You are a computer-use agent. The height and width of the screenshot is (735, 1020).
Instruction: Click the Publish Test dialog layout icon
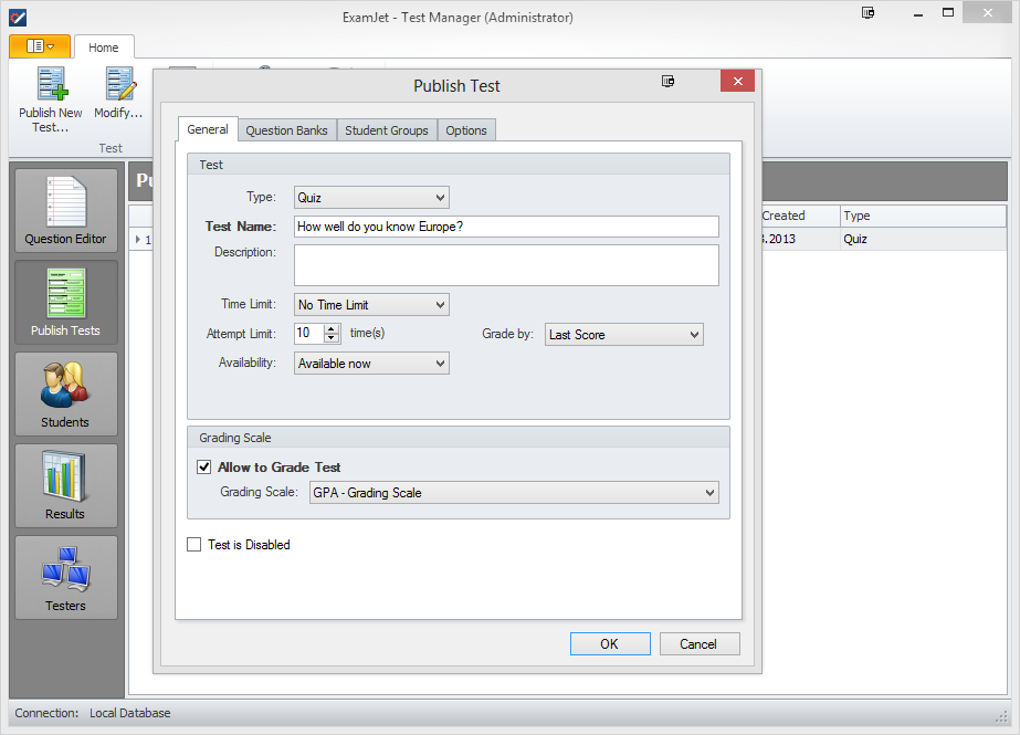(x=668, y=81)
